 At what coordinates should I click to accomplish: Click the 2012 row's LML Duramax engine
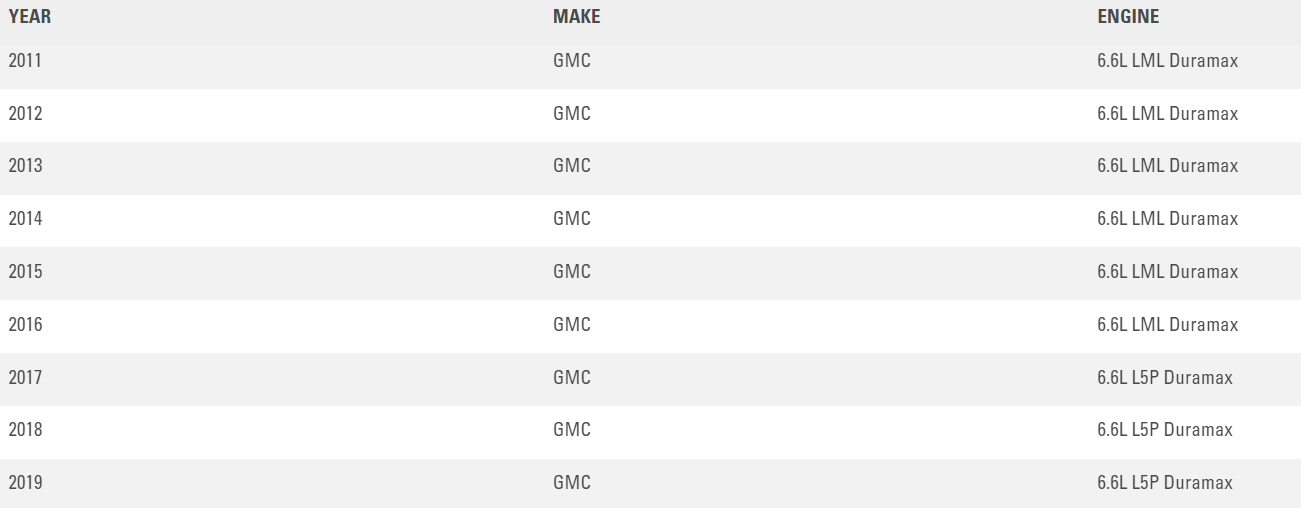(x=1167, y=114)
